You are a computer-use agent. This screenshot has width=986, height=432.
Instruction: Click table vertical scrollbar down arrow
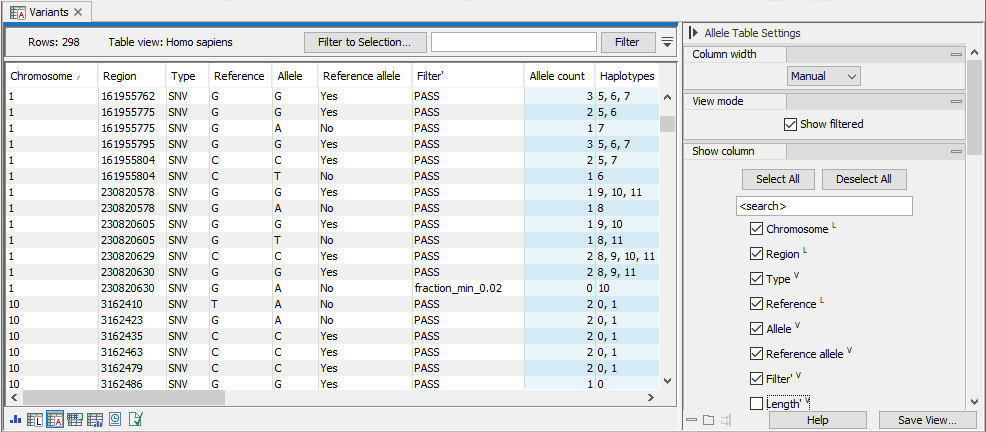click(x=667, y=381)
